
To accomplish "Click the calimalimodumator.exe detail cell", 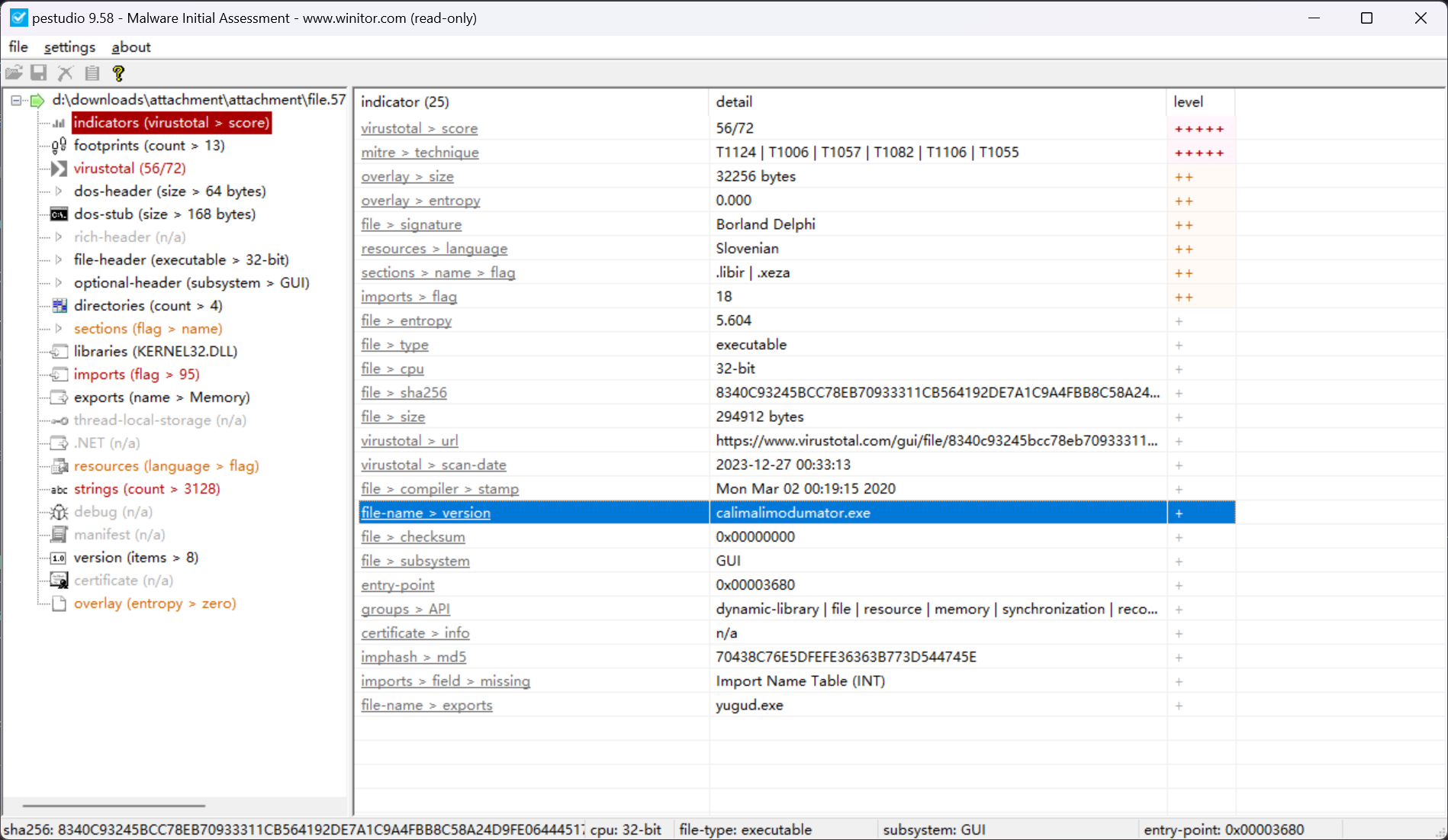I will 938,513.
